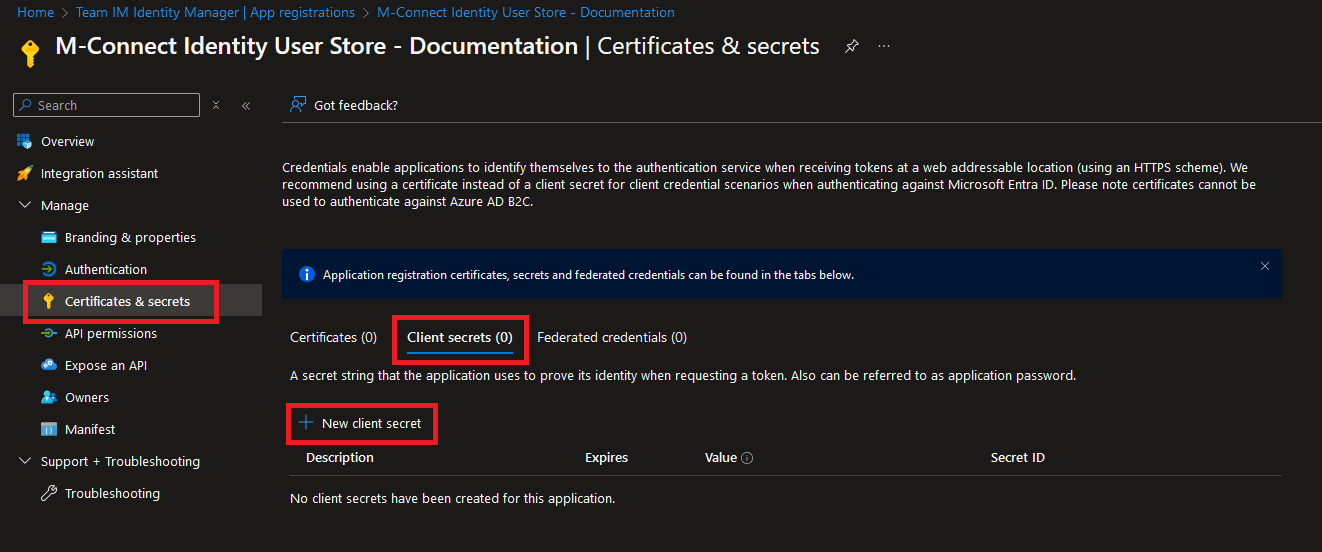1322x552 pixels.
Task: Click the feedback person icon
Action: point(297,105)
